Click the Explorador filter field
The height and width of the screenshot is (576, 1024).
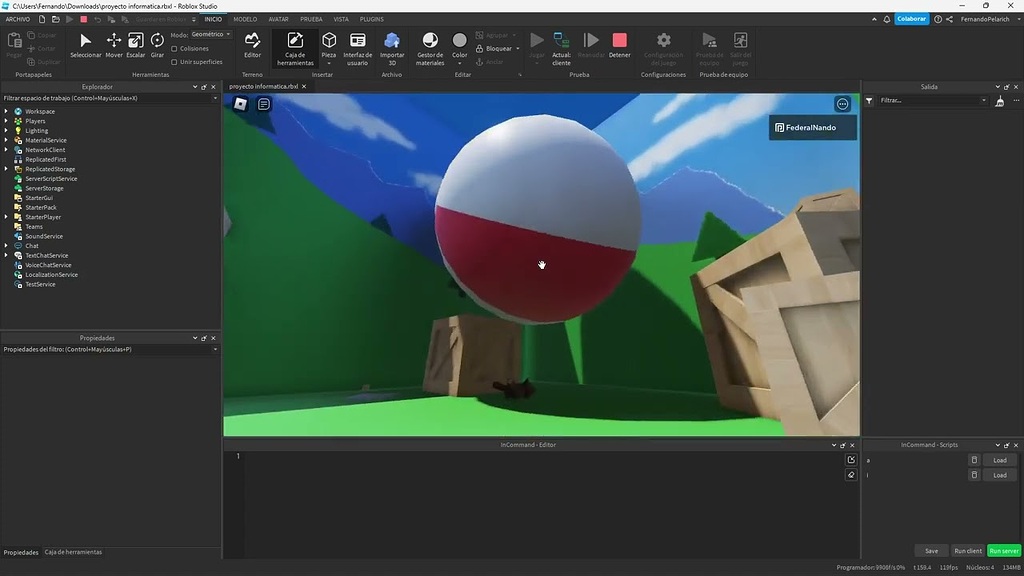110,98
